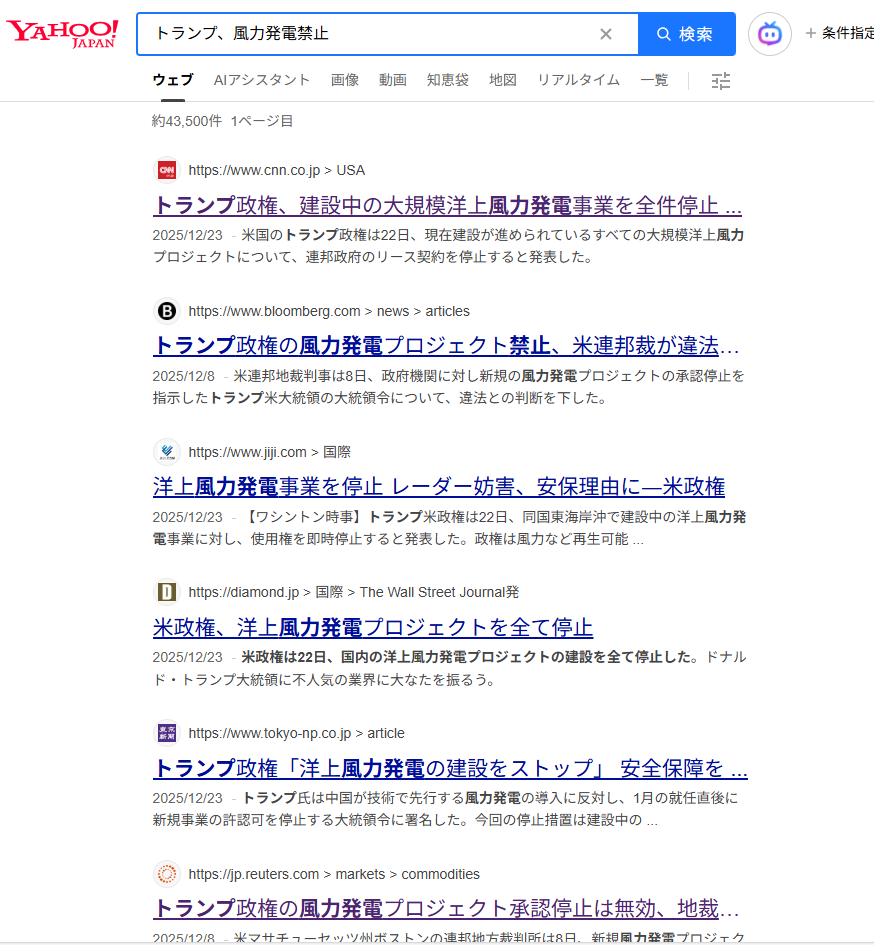Open the リアルタイム tab
This screenshot has height=945, width=874.
pos(578,80)
